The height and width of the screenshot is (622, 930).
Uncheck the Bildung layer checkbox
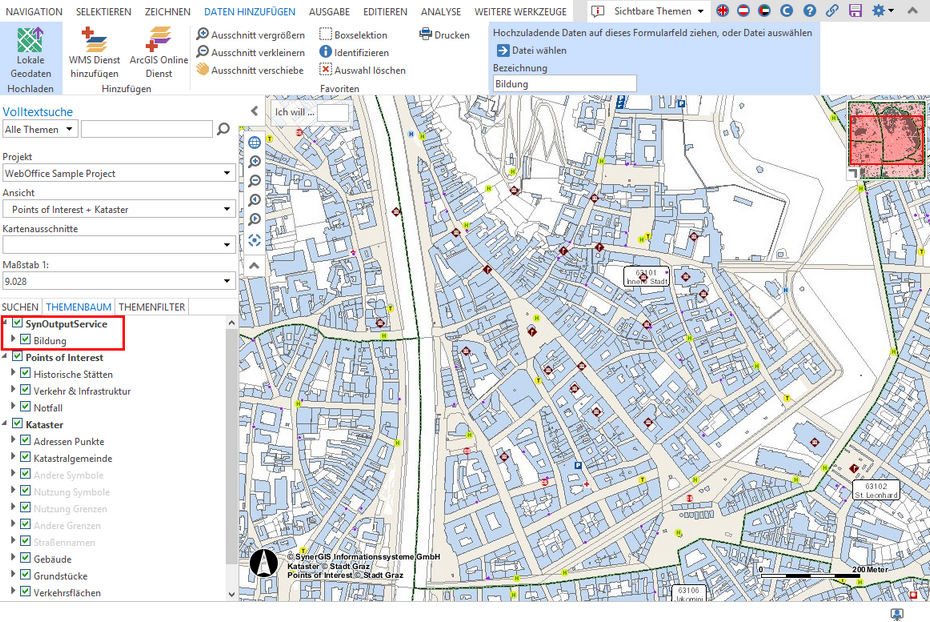(25, 339)
